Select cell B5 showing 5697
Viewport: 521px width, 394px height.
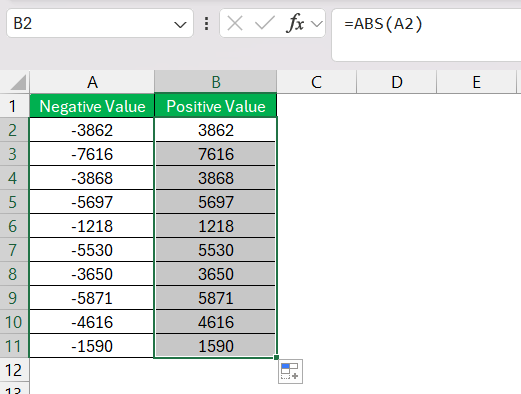[216, 202]
